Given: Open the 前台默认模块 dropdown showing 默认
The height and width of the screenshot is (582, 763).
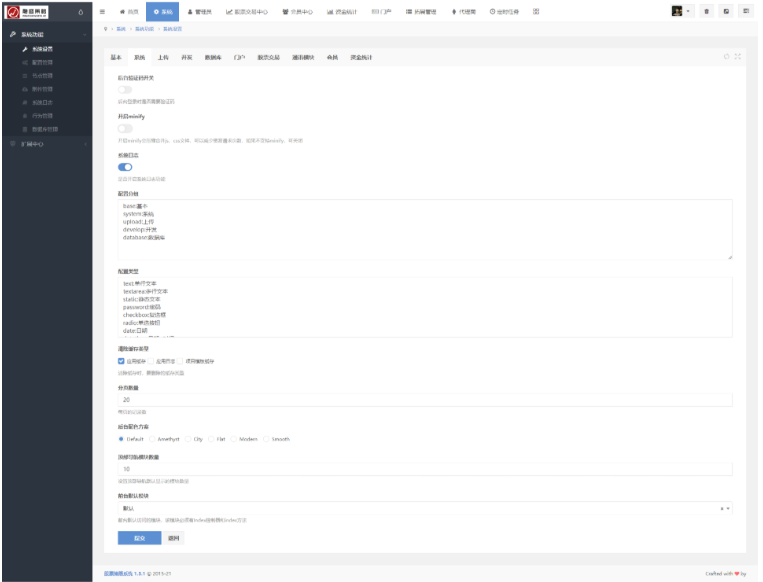Looking at the screenshot, I should click(x=424, y=508).
